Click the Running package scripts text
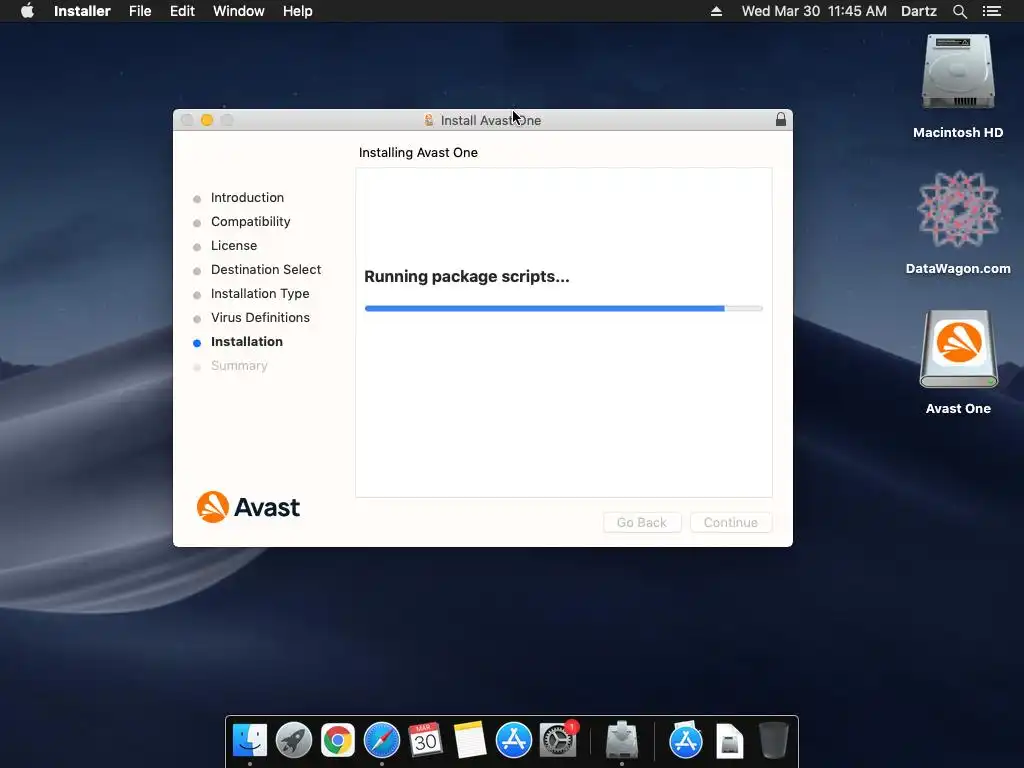The height and width of the screenshot is (768, 1024). (466, 276)
